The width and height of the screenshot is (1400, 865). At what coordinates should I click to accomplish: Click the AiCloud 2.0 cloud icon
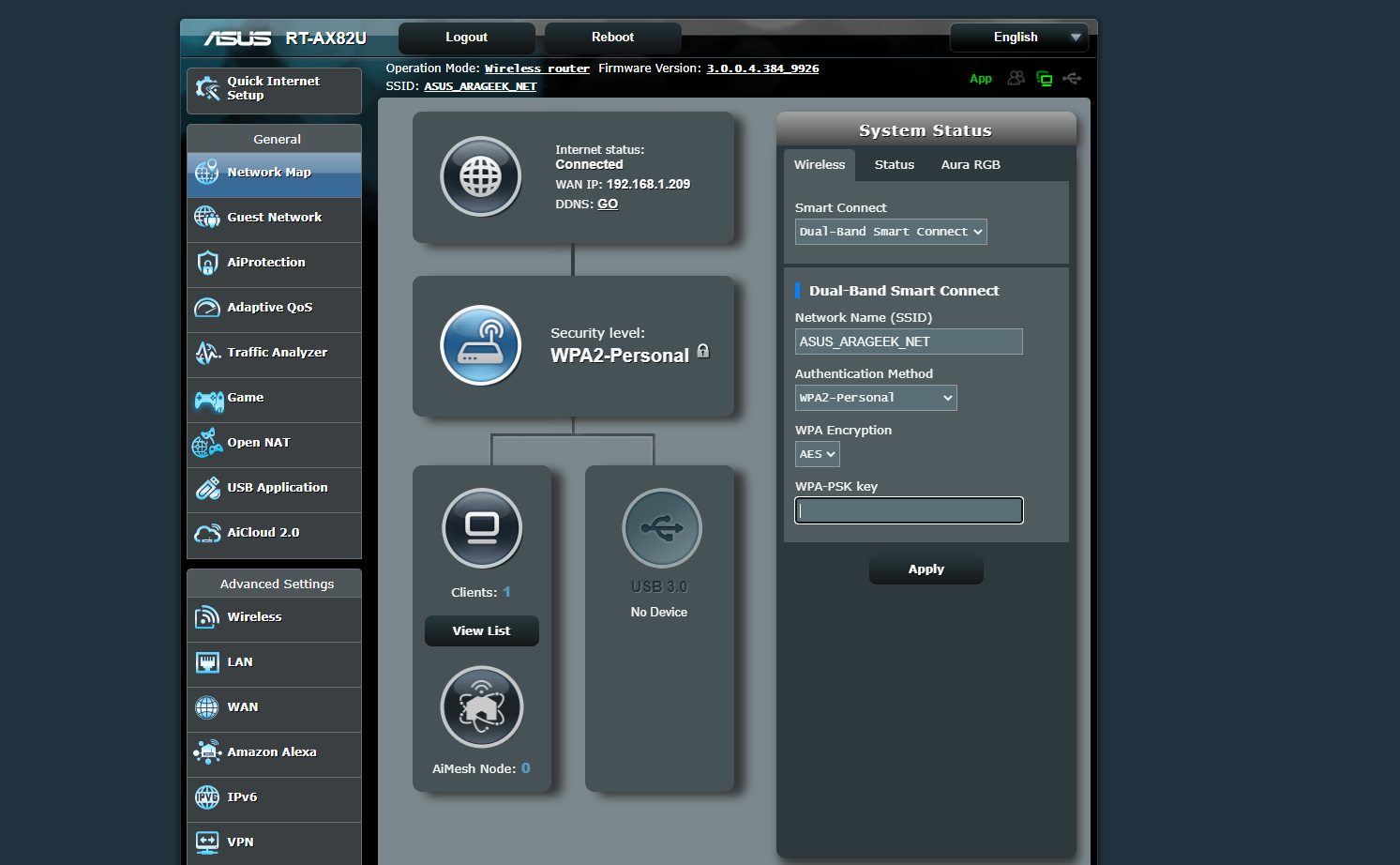coord(206,534)
